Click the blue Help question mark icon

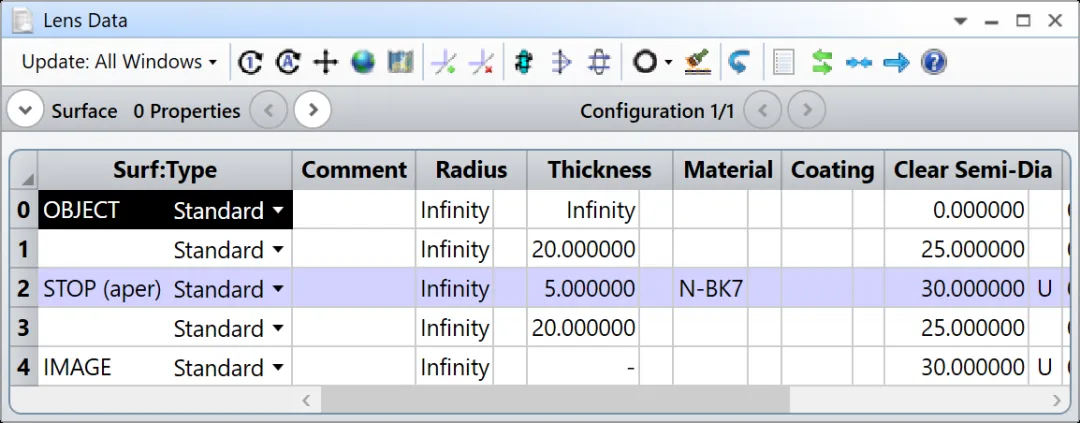933,62
